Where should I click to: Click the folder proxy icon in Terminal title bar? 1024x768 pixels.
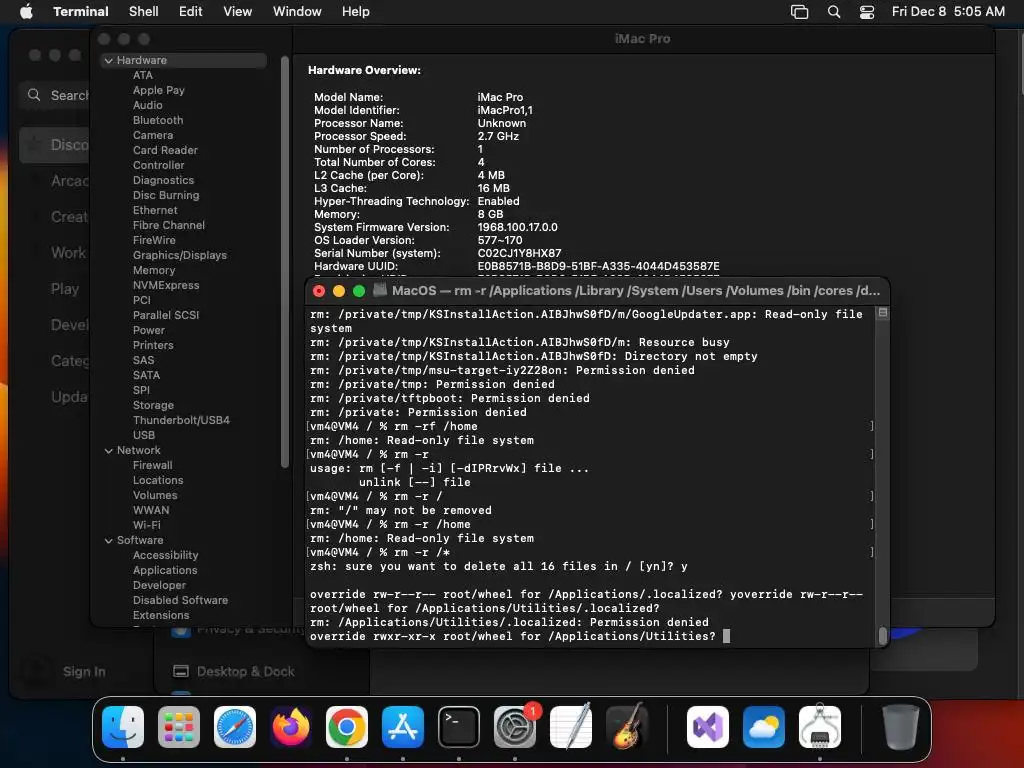[x=379, y=290]
